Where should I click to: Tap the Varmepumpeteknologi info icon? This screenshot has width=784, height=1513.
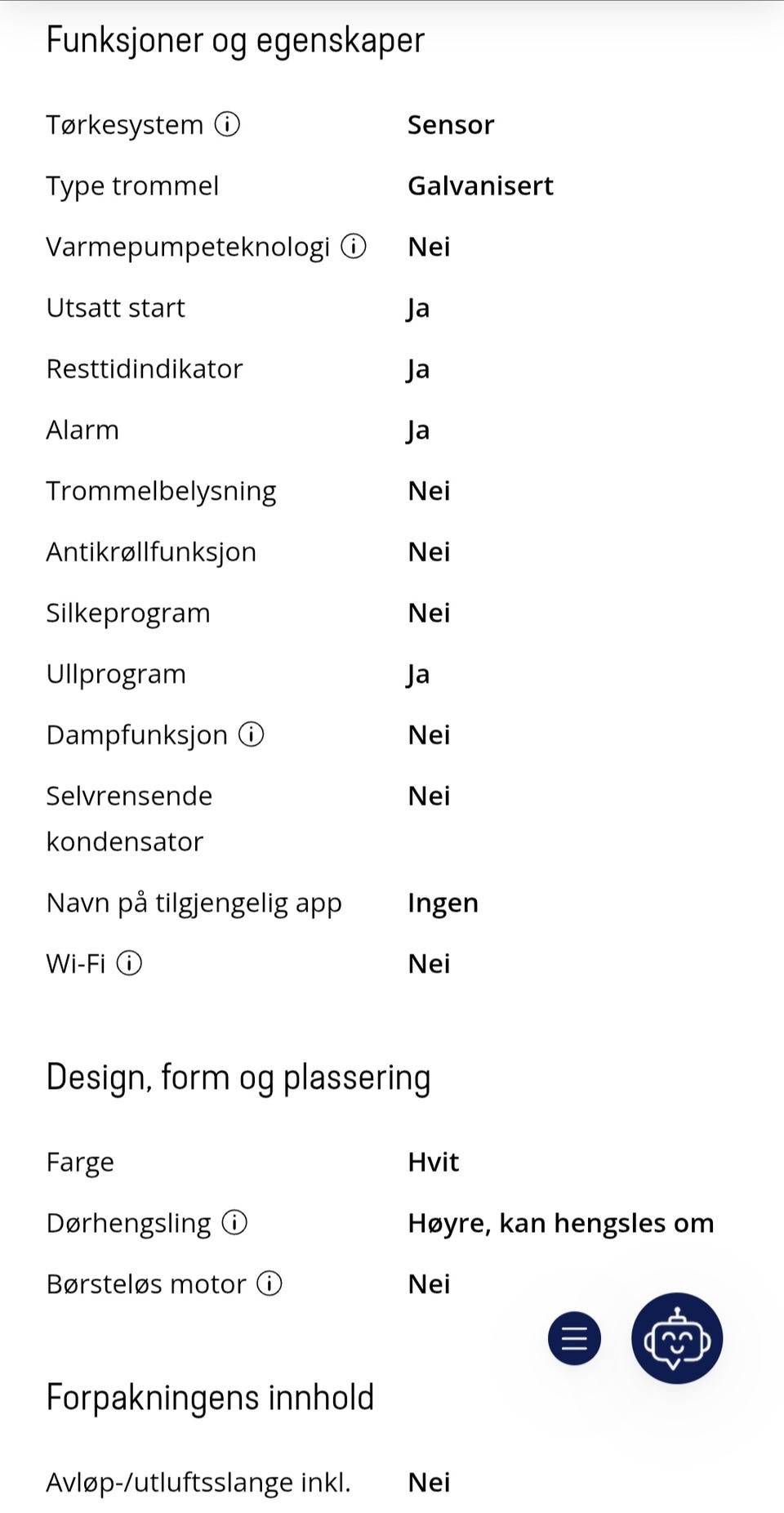click(x=354, y=246)
